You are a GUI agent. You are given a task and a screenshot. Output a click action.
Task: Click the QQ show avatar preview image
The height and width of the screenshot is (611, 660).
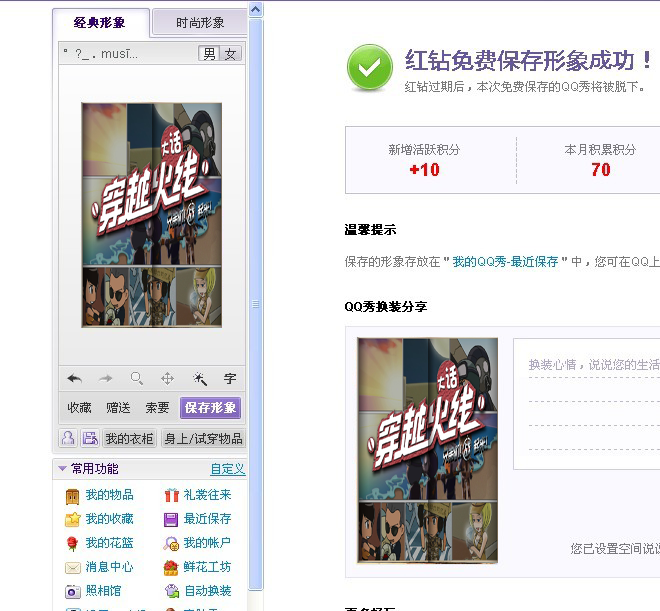pyautogui.click(x=152, y=215)
